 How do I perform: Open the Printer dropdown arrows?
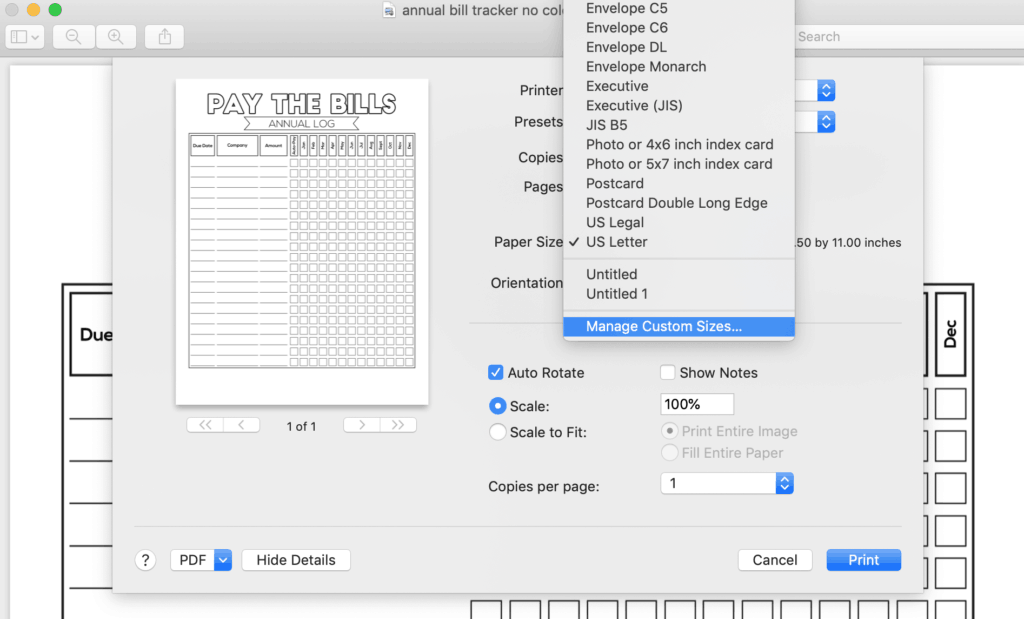[826, 90]
